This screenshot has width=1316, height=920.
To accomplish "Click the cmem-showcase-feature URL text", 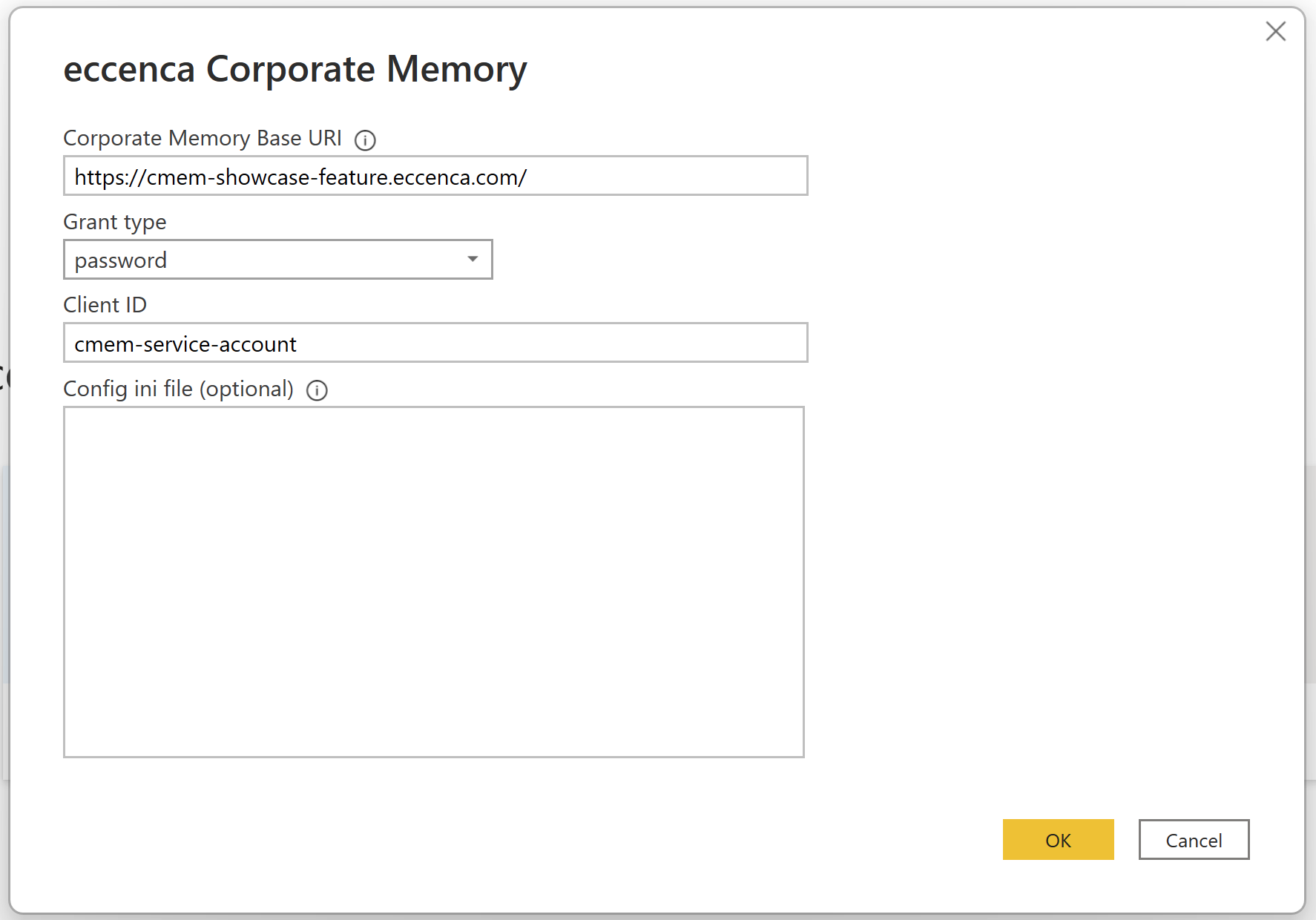I will (x=300, y=177).
